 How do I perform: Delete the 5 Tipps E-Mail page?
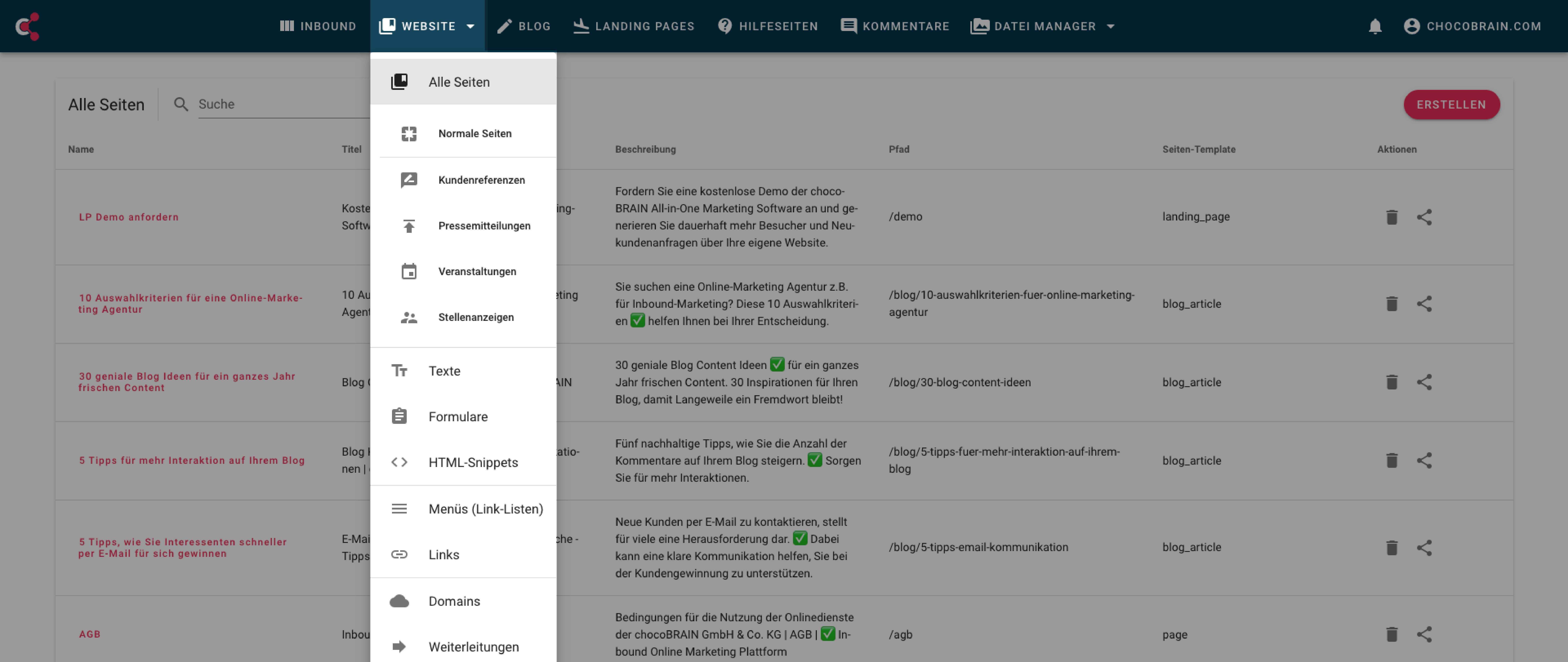[x=1391, y=548]
